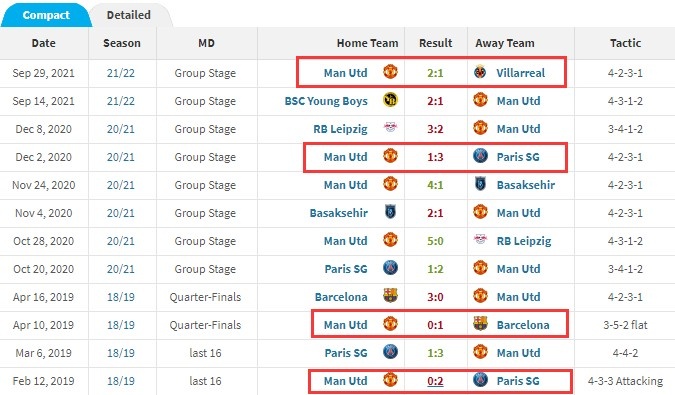Click the Date column header

(x=43, y=43)
